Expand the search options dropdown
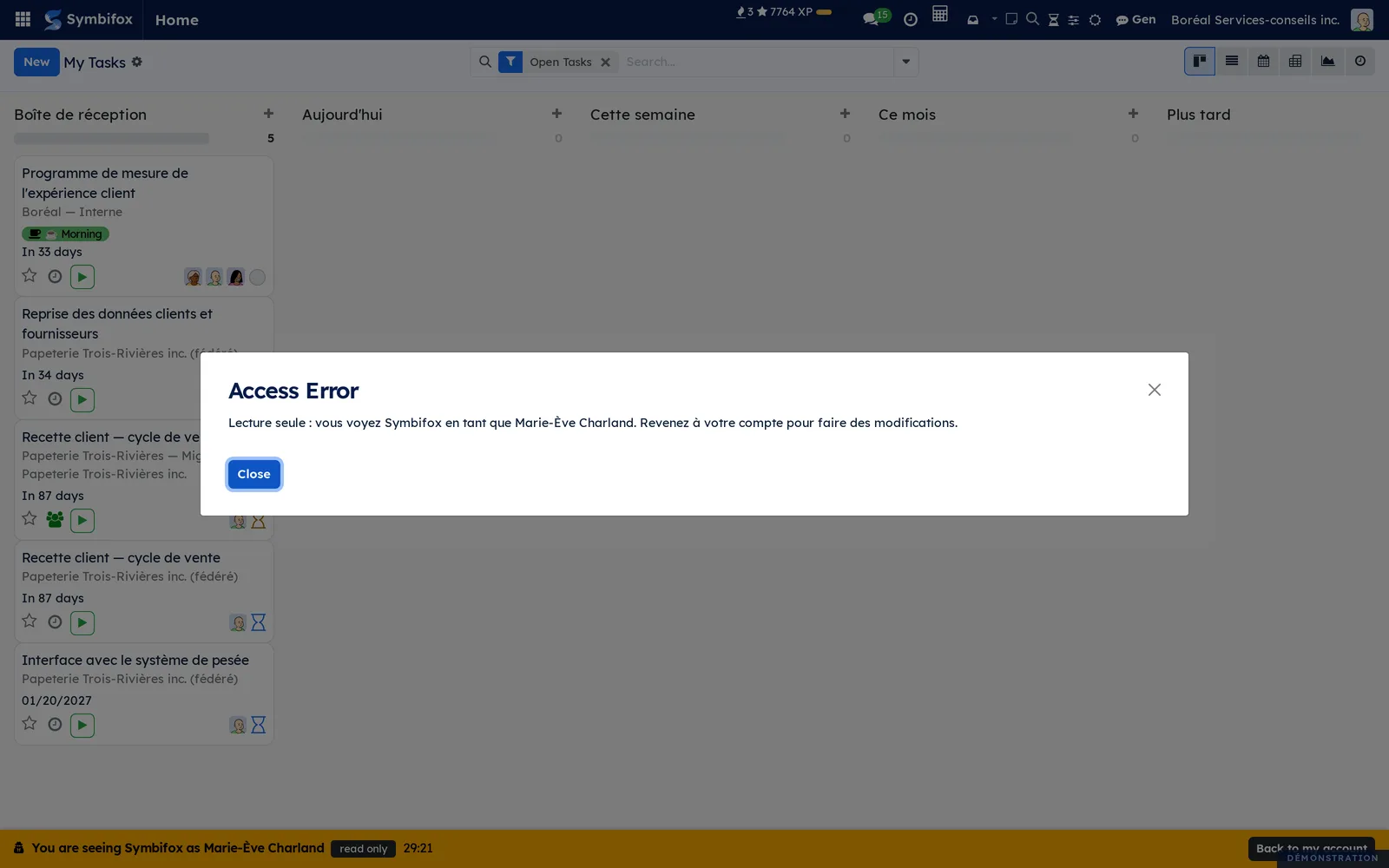Viewport: 1389px width, 868px height. click(x=905, y=62)
